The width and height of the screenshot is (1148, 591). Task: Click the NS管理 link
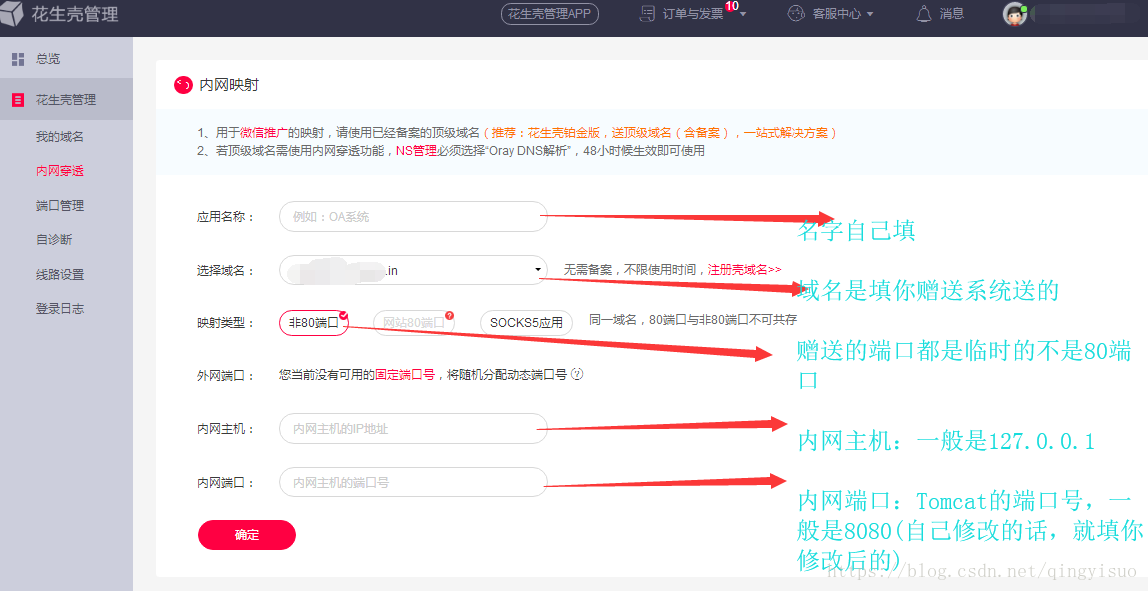coord(417,150)
